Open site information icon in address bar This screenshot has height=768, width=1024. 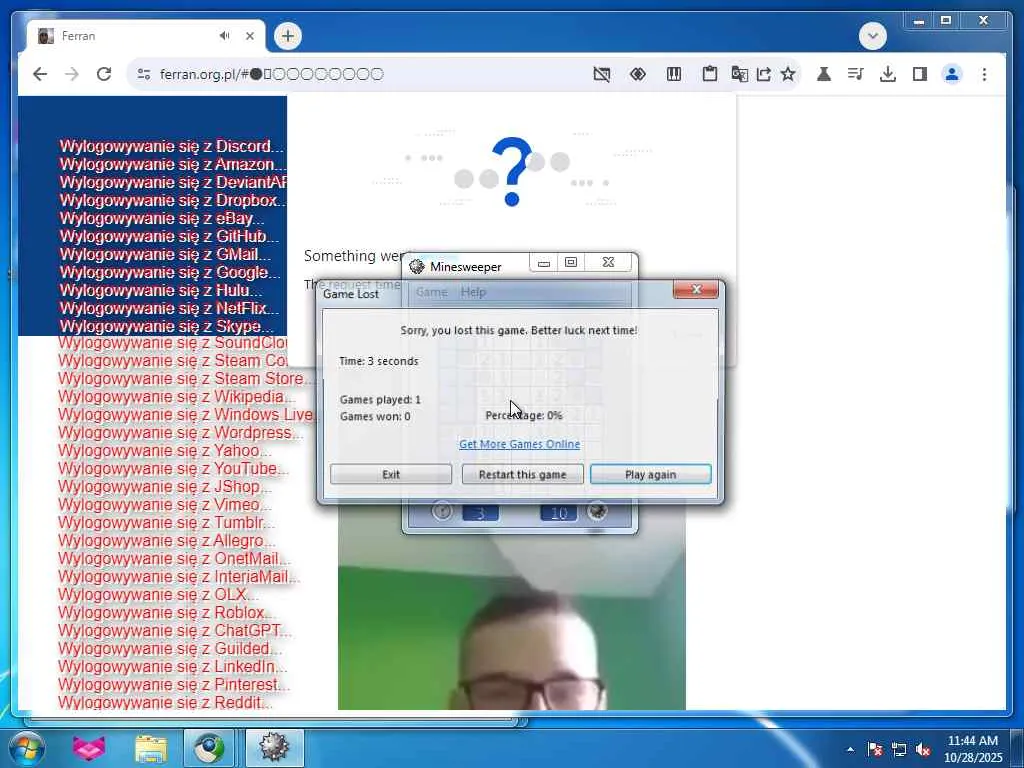point(144,74)
